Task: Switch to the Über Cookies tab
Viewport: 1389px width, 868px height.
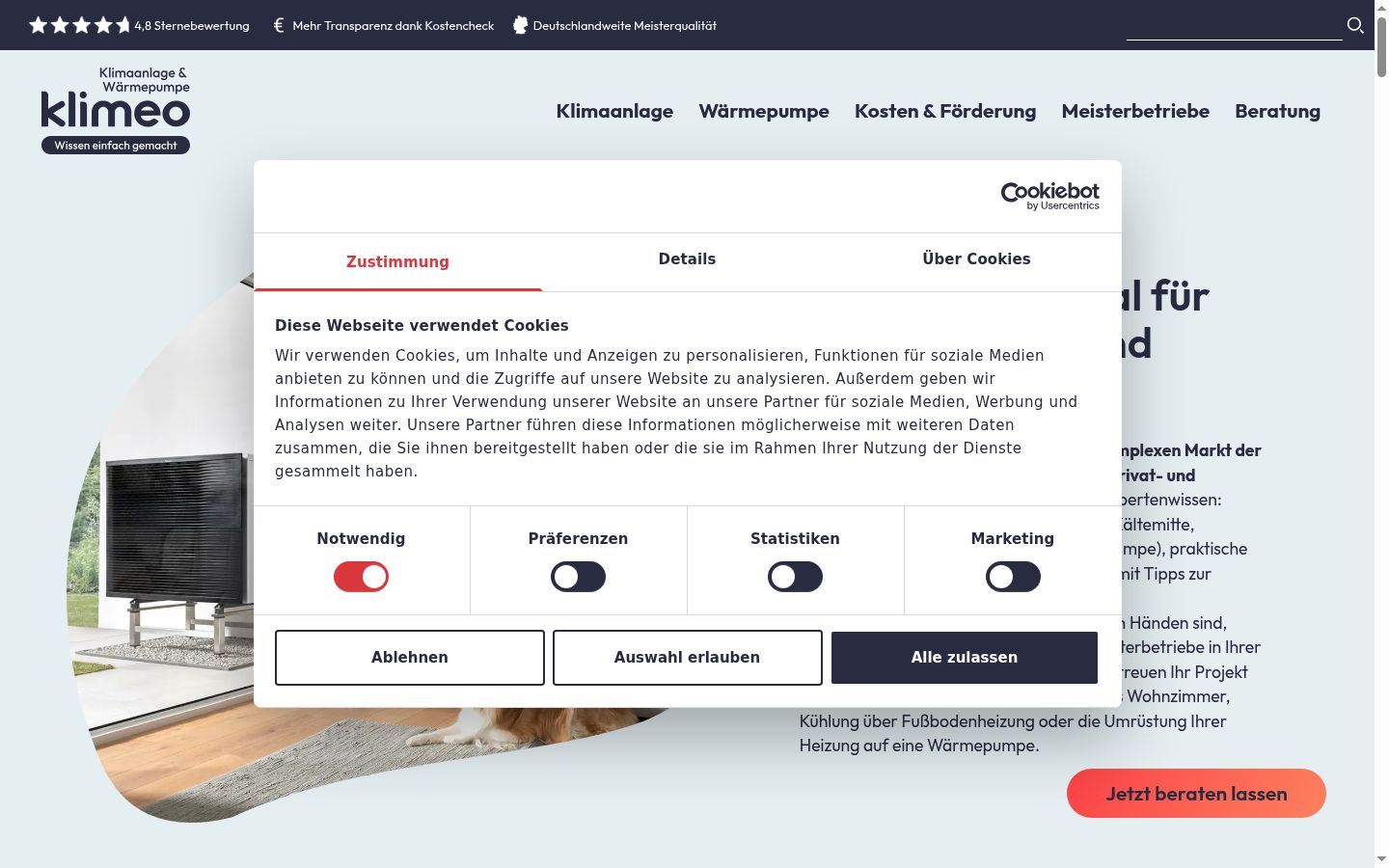Action: 976,259
